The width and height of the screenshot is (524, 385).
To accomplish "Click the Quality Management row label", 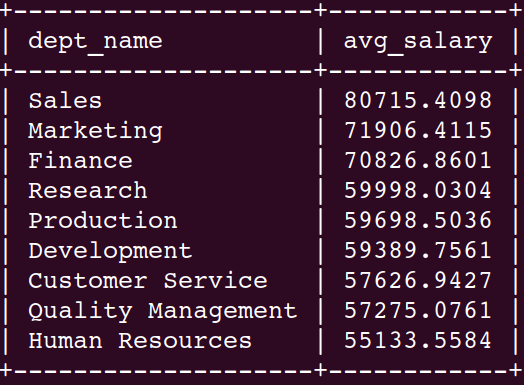I will [163, 311].
